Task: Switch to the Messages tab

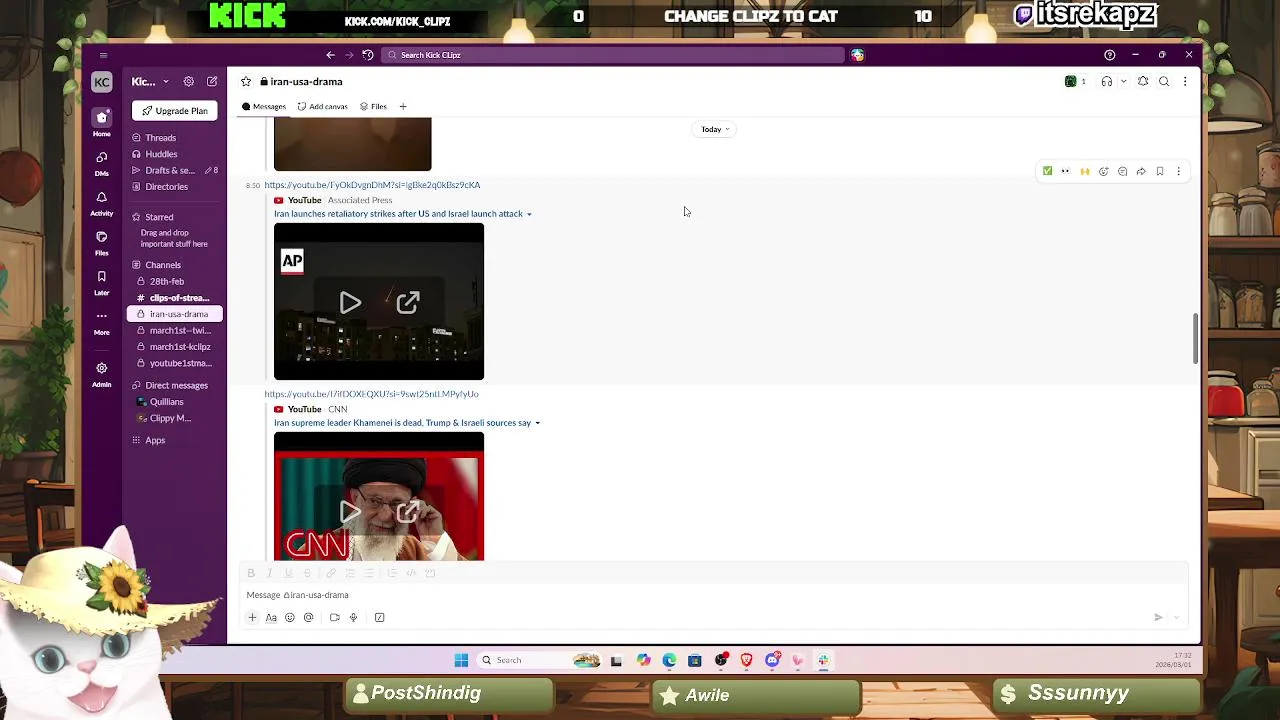Action: [x=264, y=107]
